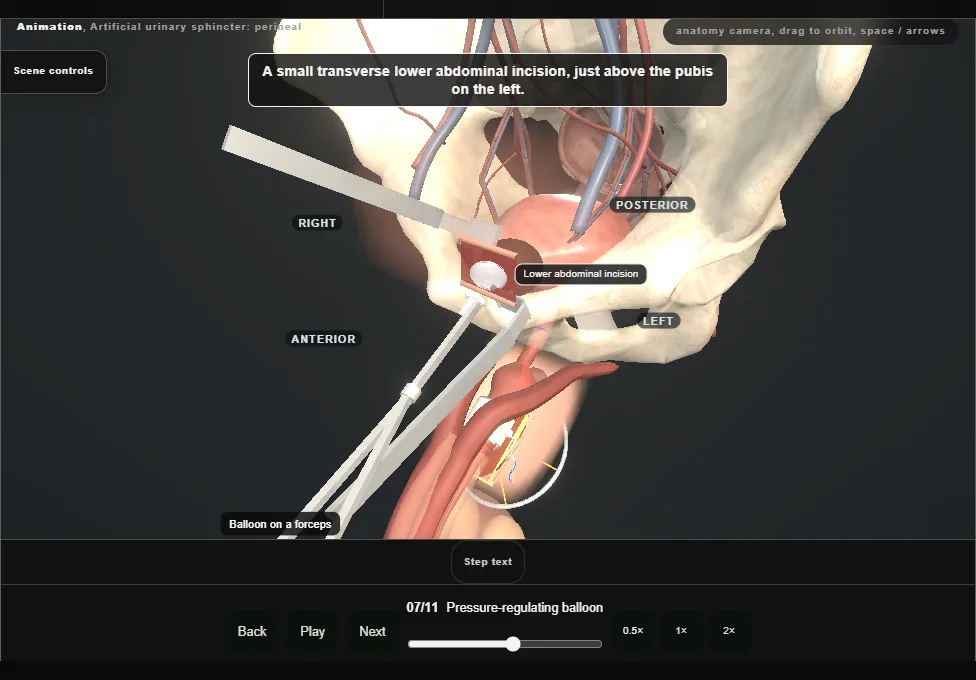
Task: Set playback speed to 2×
Action: pos(729,631)
